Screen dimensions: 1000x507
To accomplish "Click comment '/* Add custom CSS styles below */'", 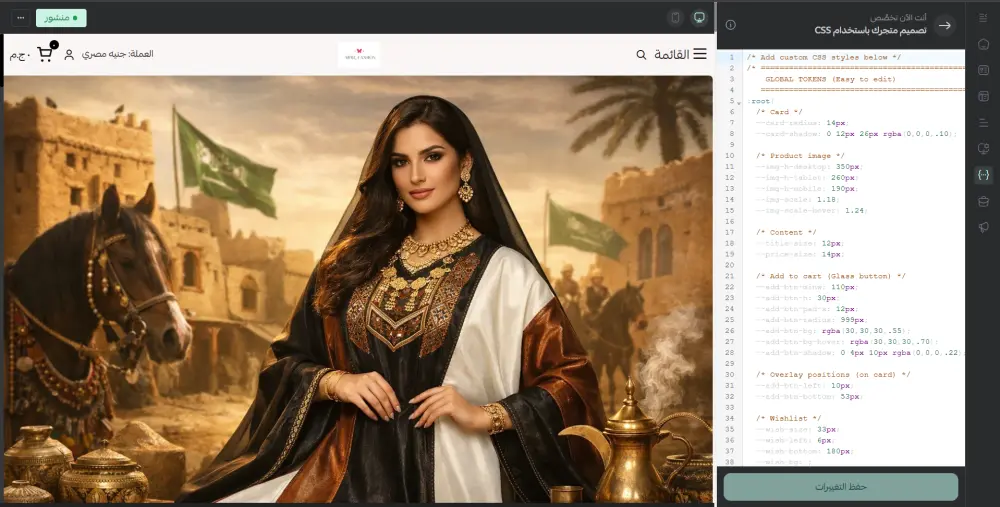I will pyautogui.click(x=824, y=57).
